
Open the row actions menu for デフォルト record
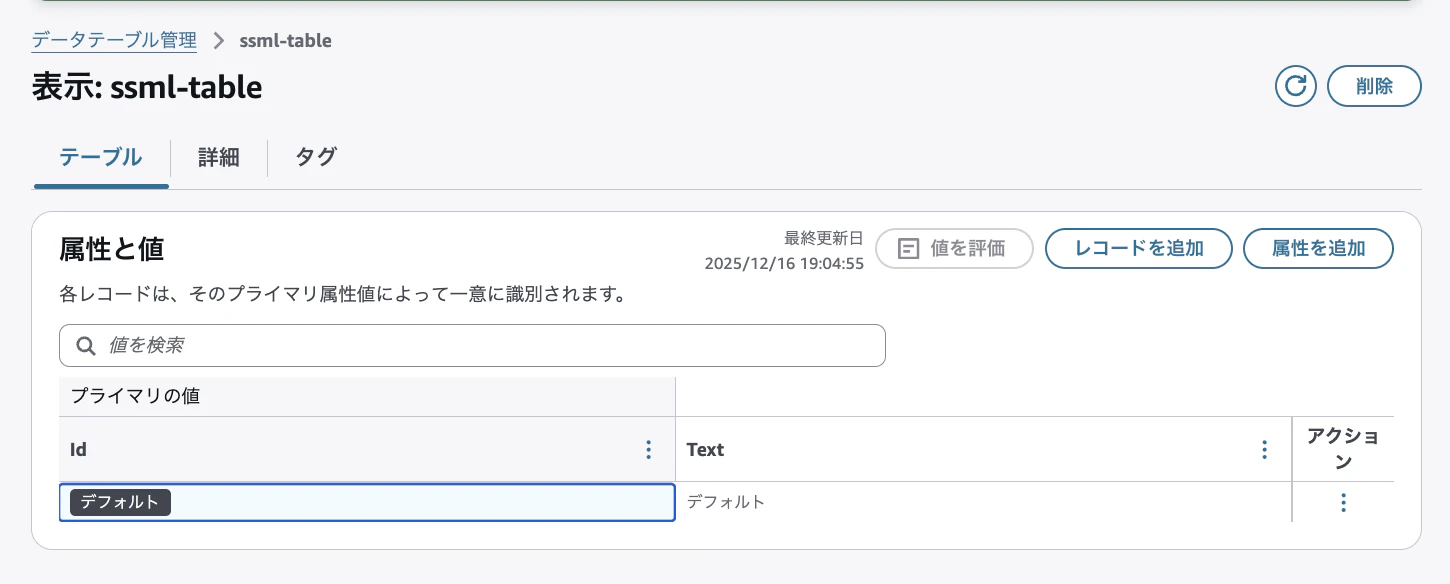pos(1343,502)
